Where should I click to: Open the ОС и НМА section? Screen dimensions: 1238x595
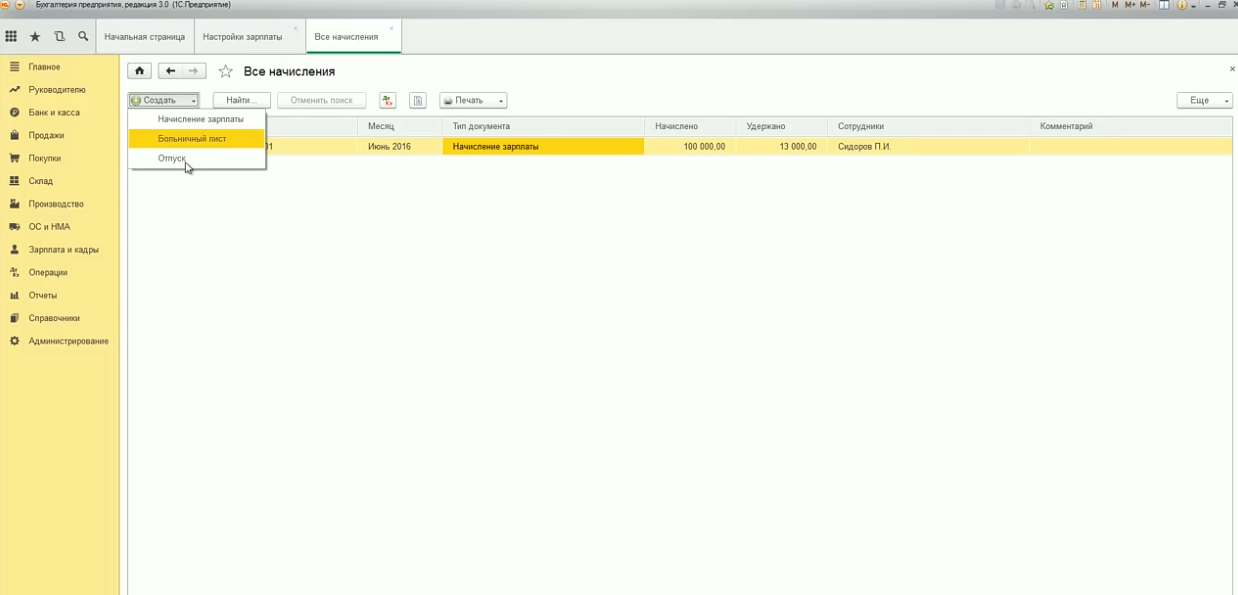coord(60,227)
